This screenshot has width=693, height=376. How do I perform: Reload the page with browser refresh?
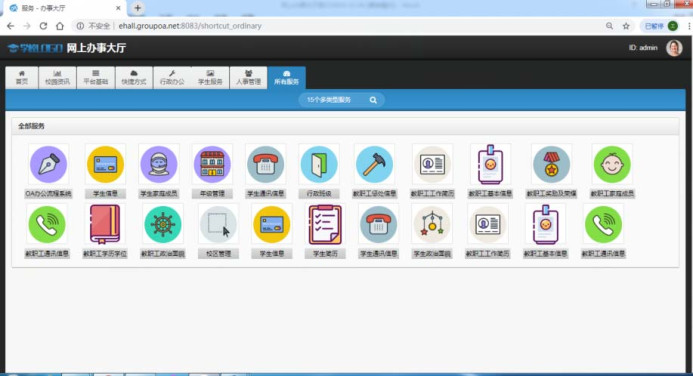[43, 26]
